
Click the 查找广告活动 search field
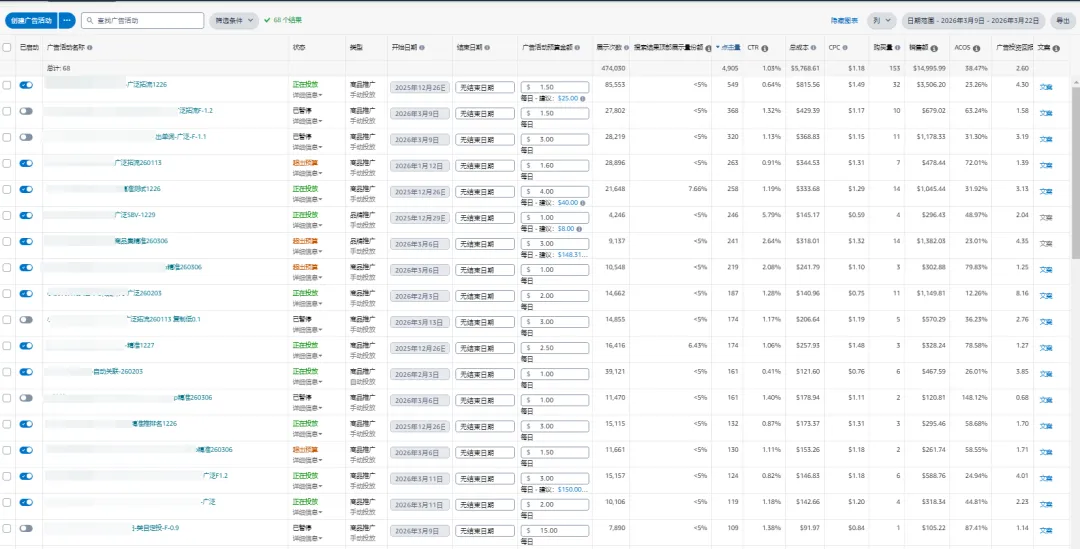click(x=148, y=20)
